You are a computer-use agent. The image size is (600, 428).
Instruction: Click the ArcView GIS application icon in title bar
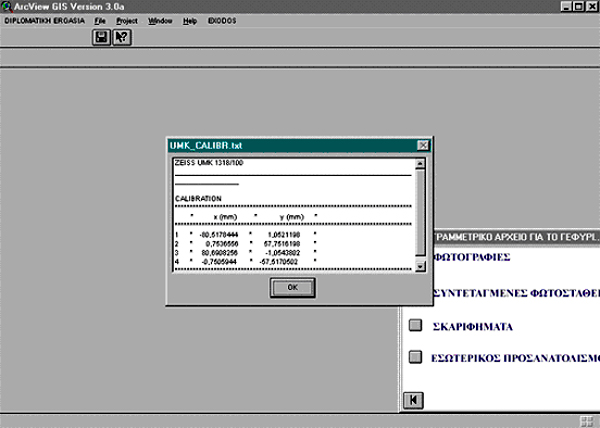[x=6, y=7]
